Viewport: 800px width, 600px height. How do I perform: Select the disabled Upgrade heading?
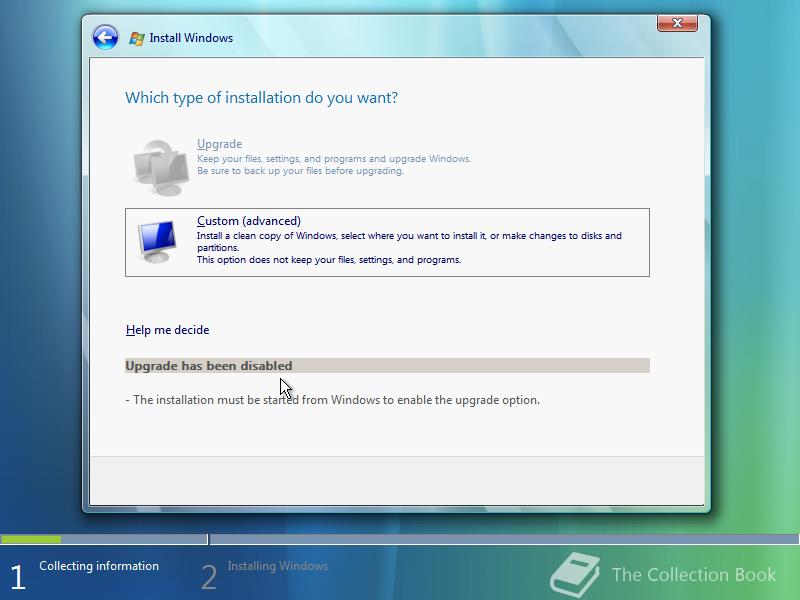tap(219, 144)
